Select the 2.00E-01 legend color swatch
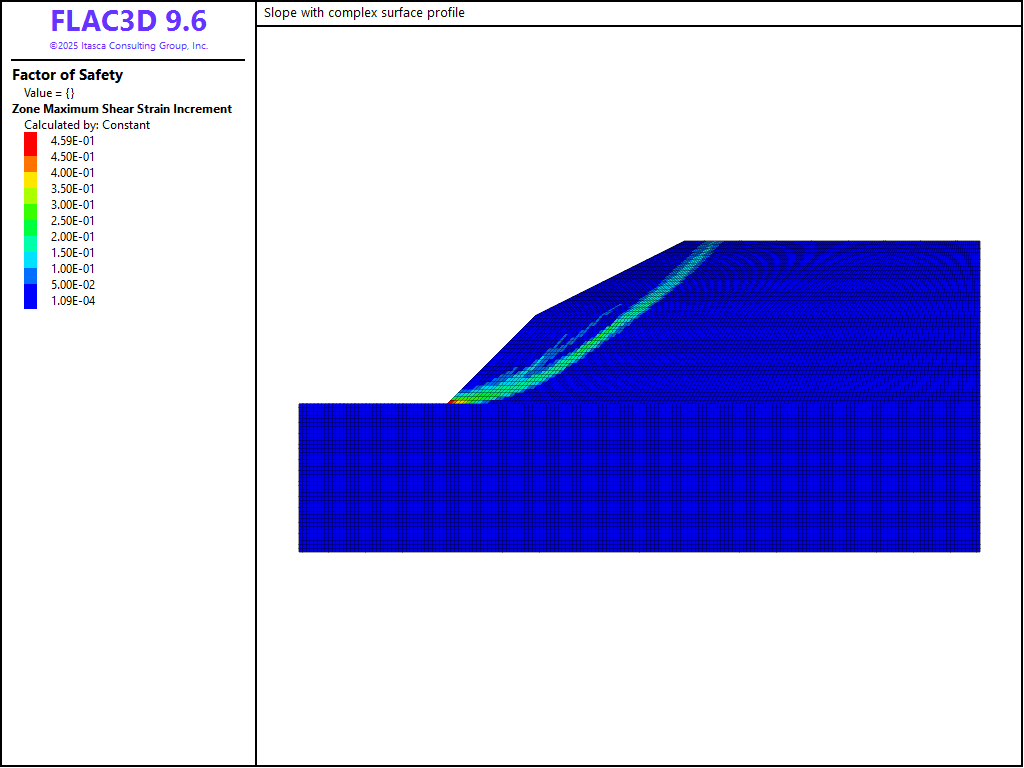This screenshot has height=768, width=1024. pyautogui.click(x=30, y=237)
